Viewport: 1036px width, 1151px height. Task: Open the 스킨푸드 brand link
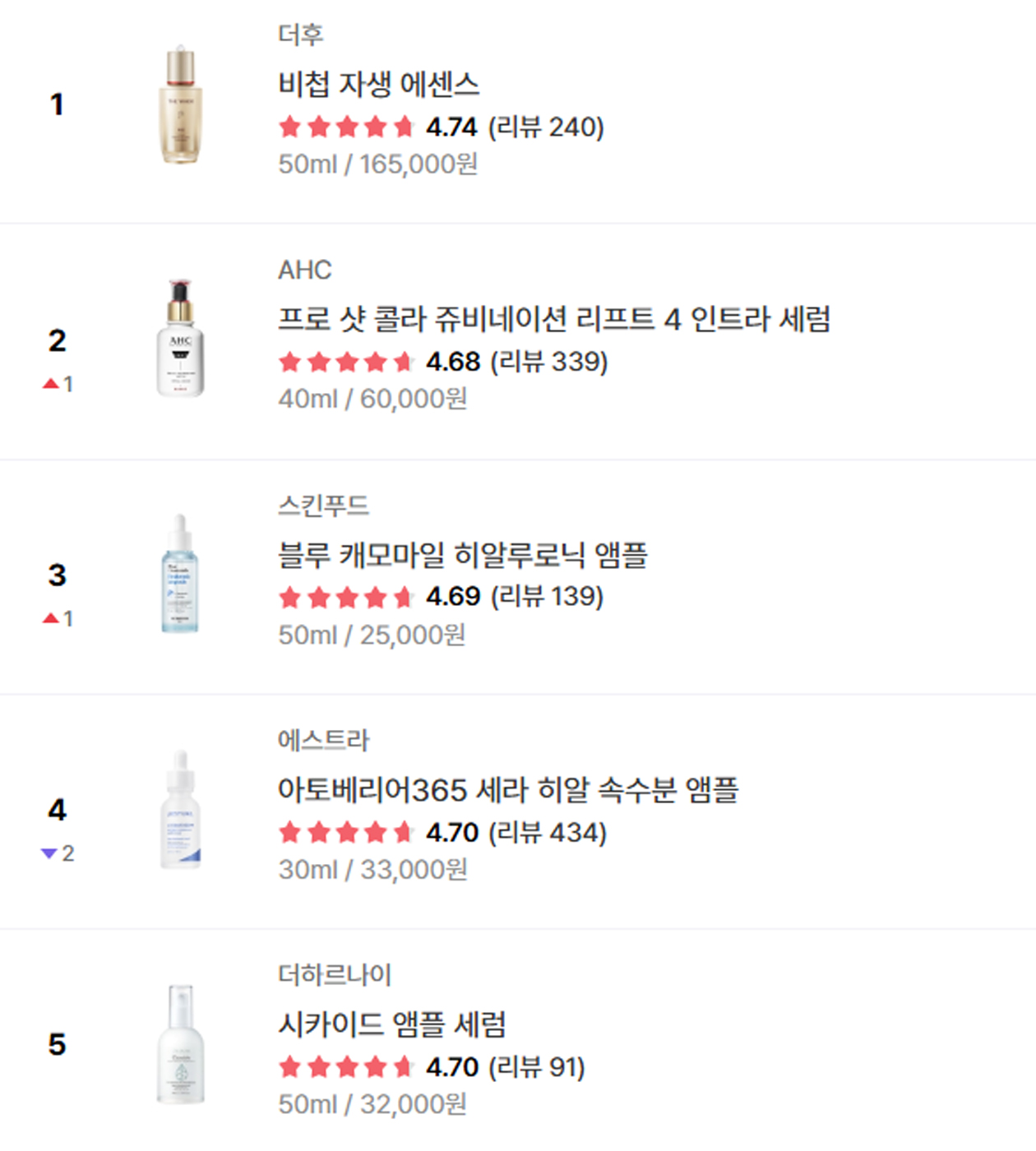pyautogui.click(x=324, y=505)
